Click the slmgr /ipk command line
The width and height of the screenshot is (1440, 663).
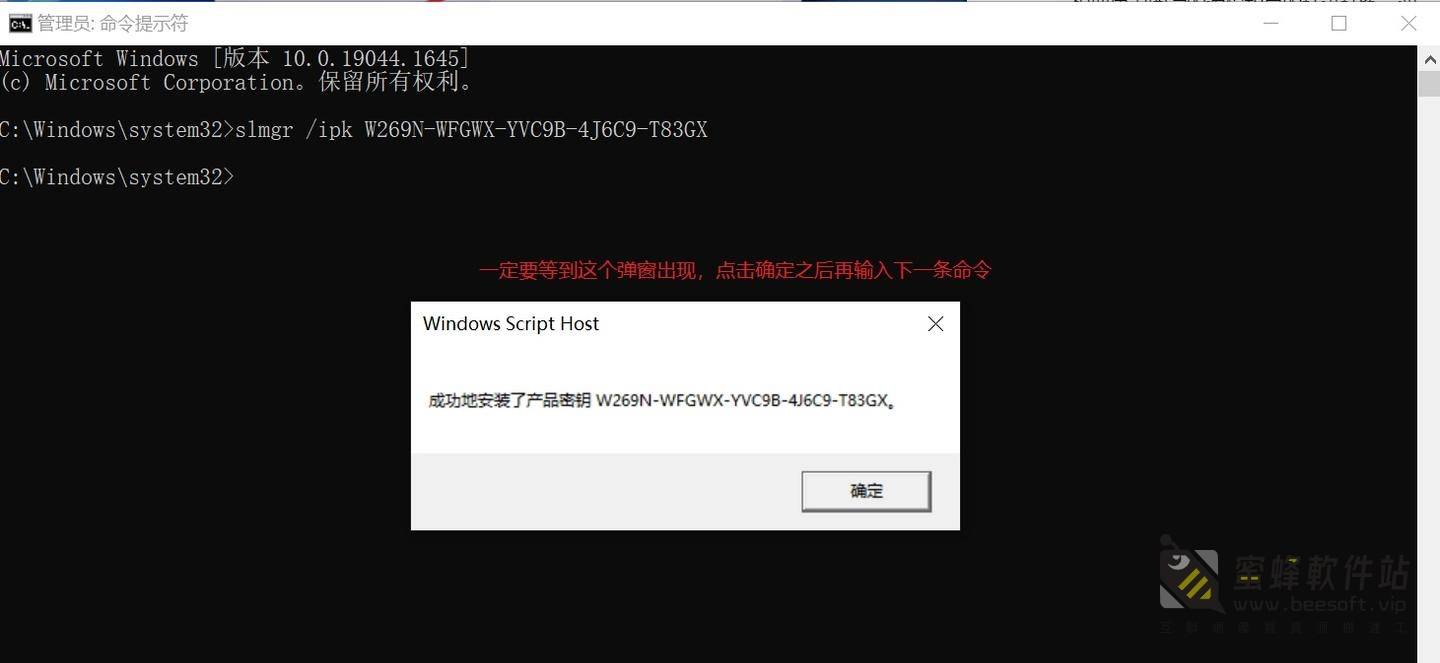(354, 130)
